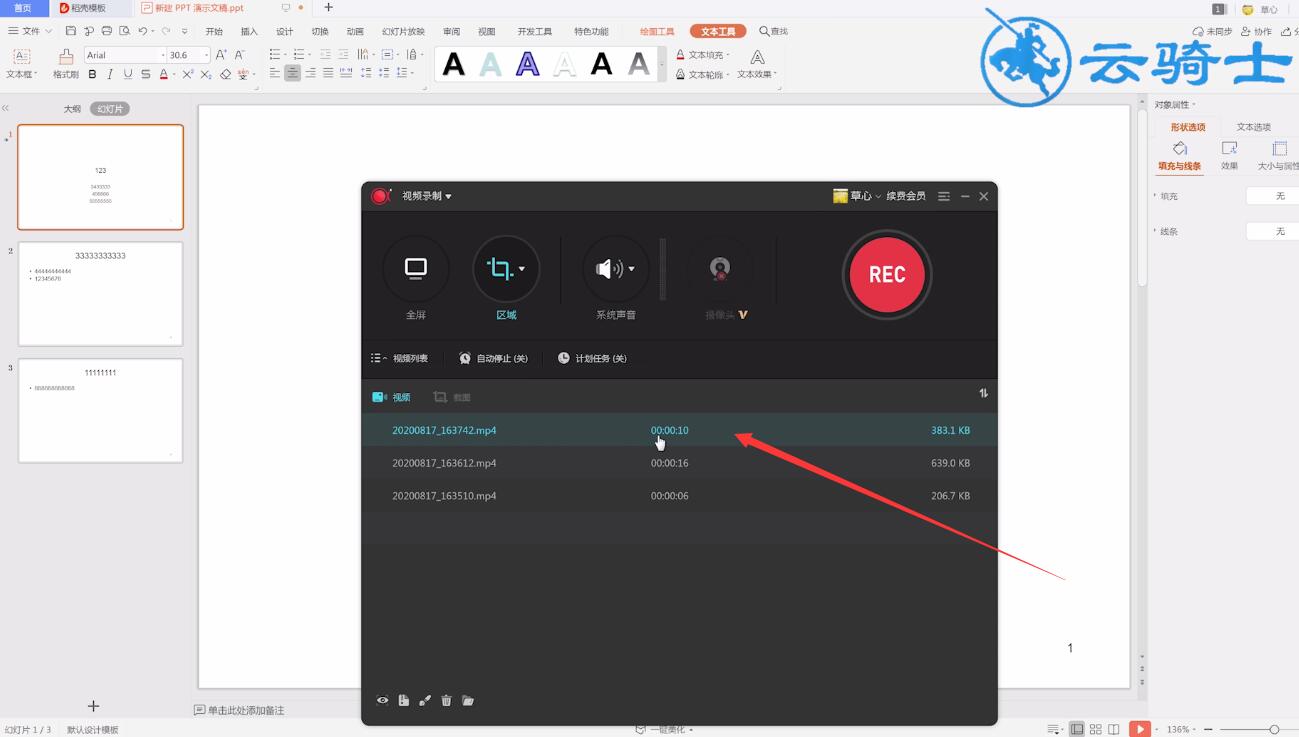The height and width of the screenshot is (737, 1299).
Task: Open the recorder hamburger menu icon
Action: [945, 196]
